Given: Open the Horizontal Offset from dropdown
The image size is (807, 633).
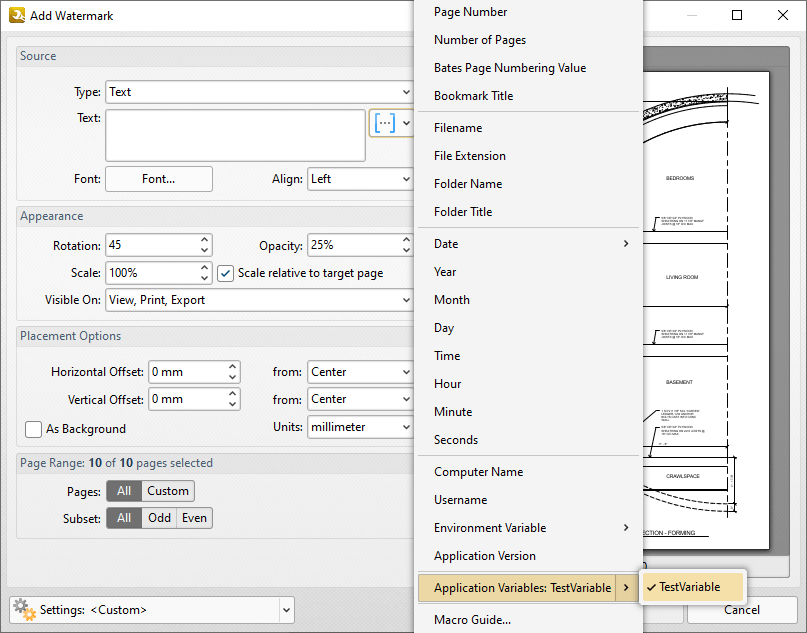Looking at the screenshot, I should [406, 372].
